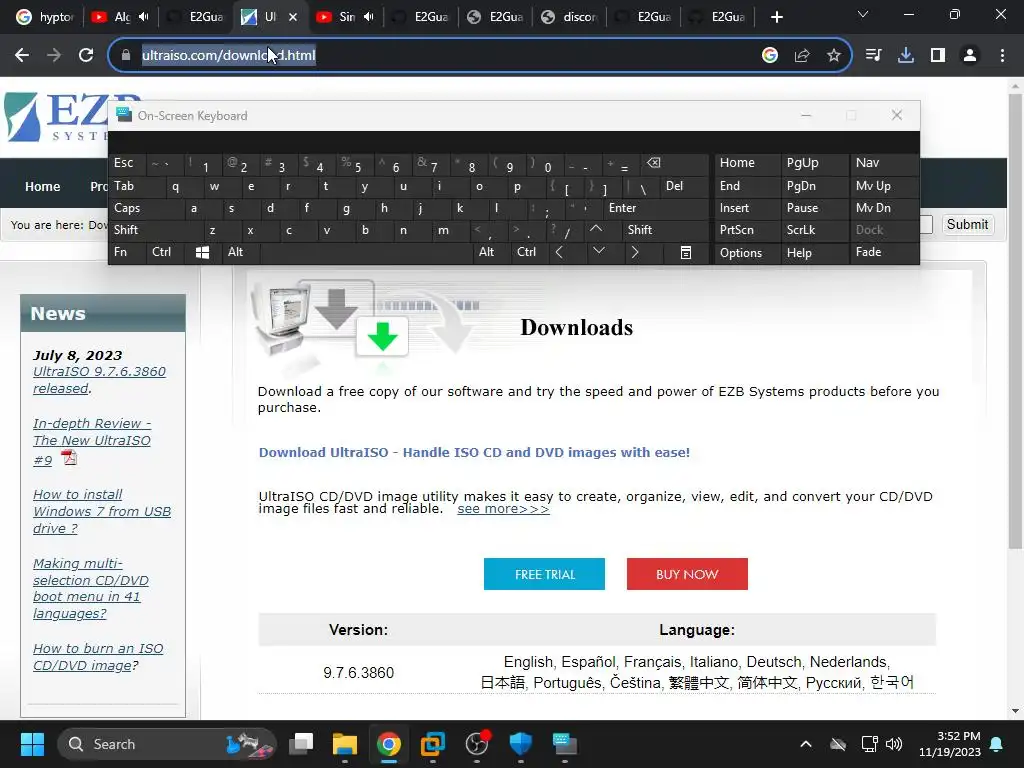Open 'How to install Windows 7 from USB' link
Viewport: 1024px width, 768px height.
(x=102, y=511)
